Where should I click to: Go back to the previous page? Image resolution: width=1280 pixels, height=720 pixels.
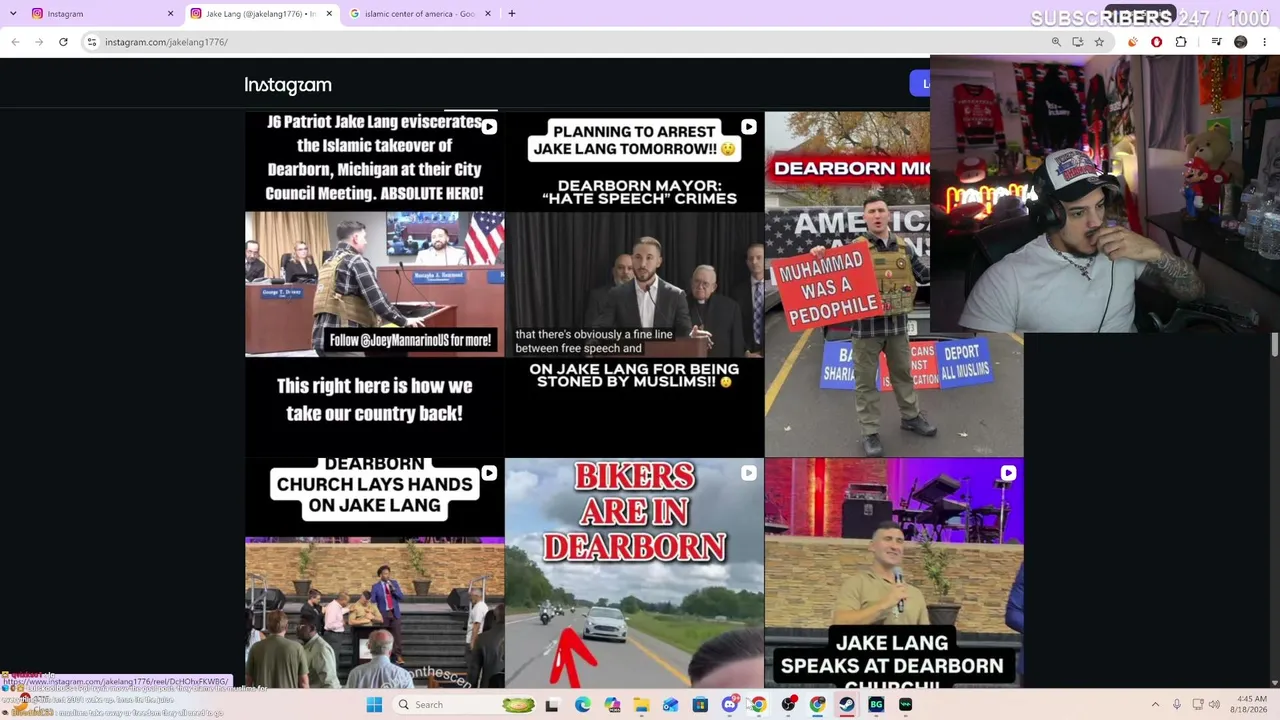[x=15, y=42]
